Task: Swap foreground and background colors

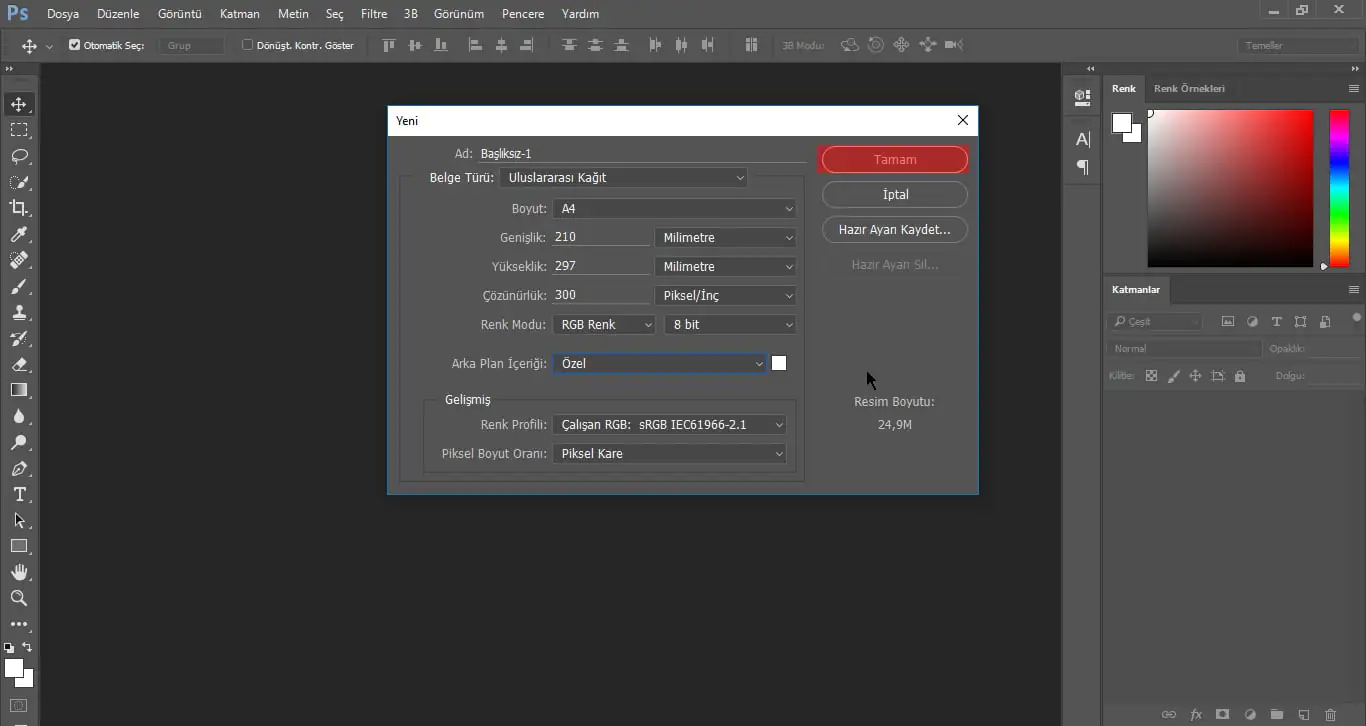Action: 27,648
